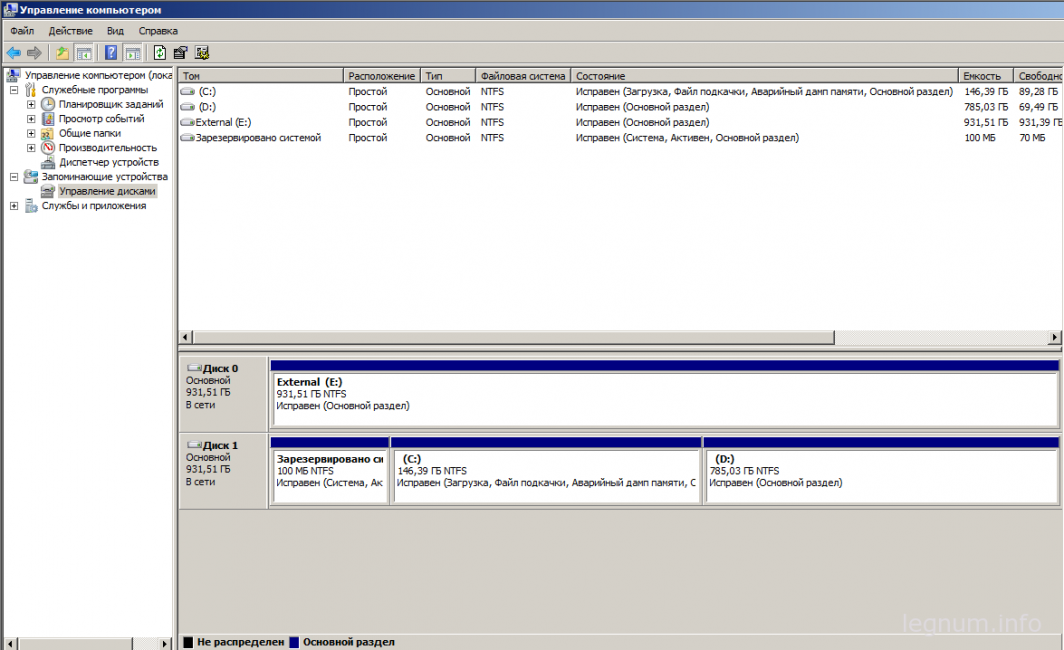Click the 785,03 ГБ capacity cell in the list
1064x650 pixels.
click(986, 107)
